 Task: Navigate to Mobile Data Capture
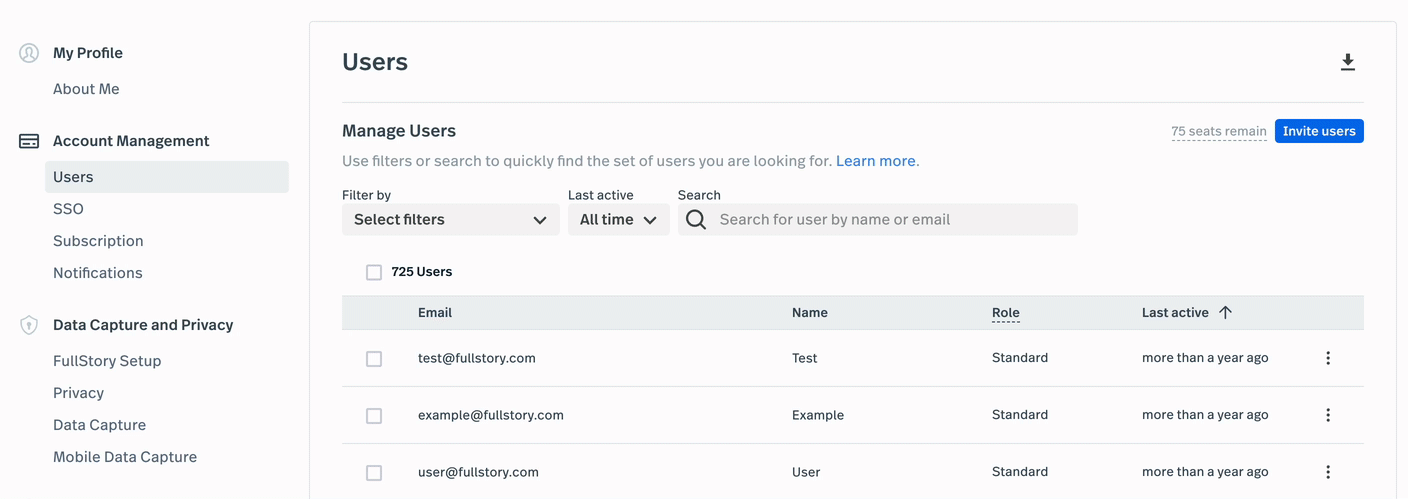coord(125,457)
